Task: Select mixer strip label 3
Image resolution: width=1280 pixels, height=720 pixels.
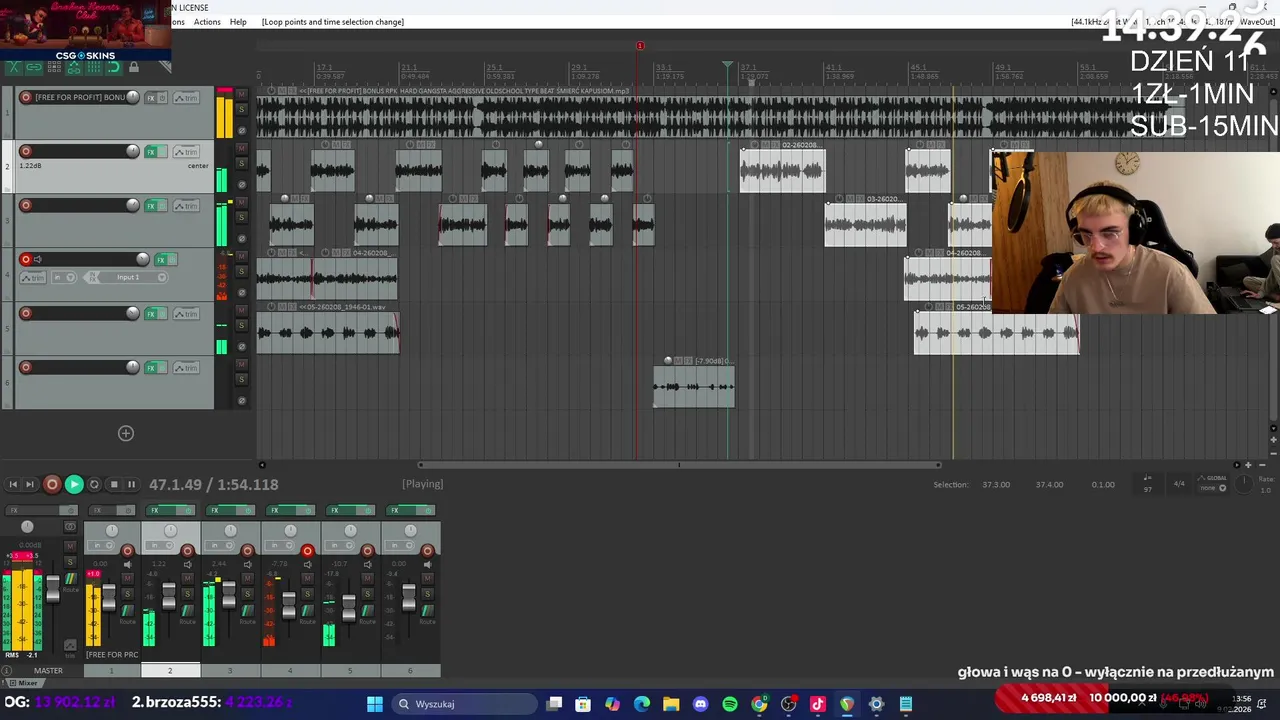Action: click(x=230, y=670)
